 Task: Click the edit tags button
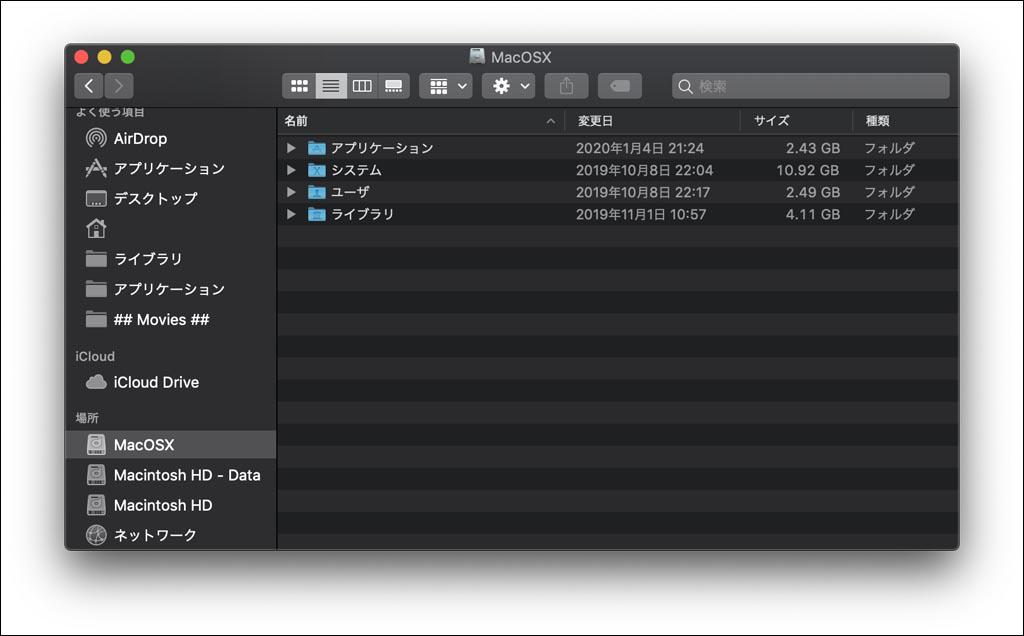(620, 86)
